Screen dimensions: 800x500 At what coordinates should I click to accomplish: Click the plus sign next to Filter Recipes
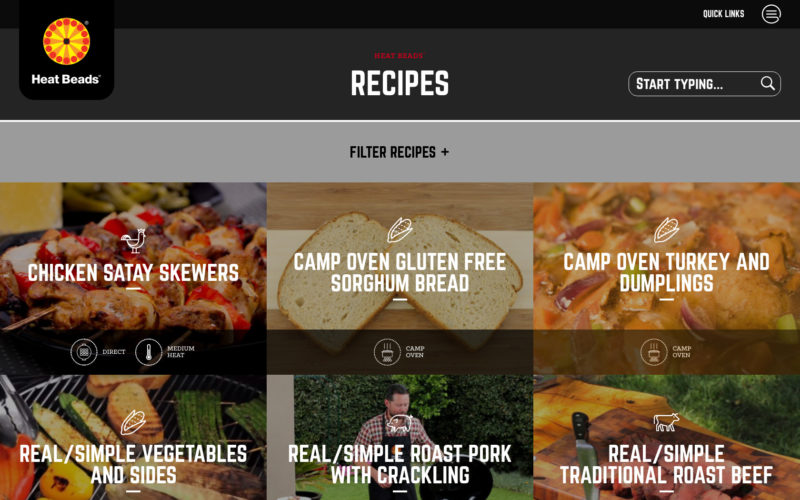click(445, 152)
